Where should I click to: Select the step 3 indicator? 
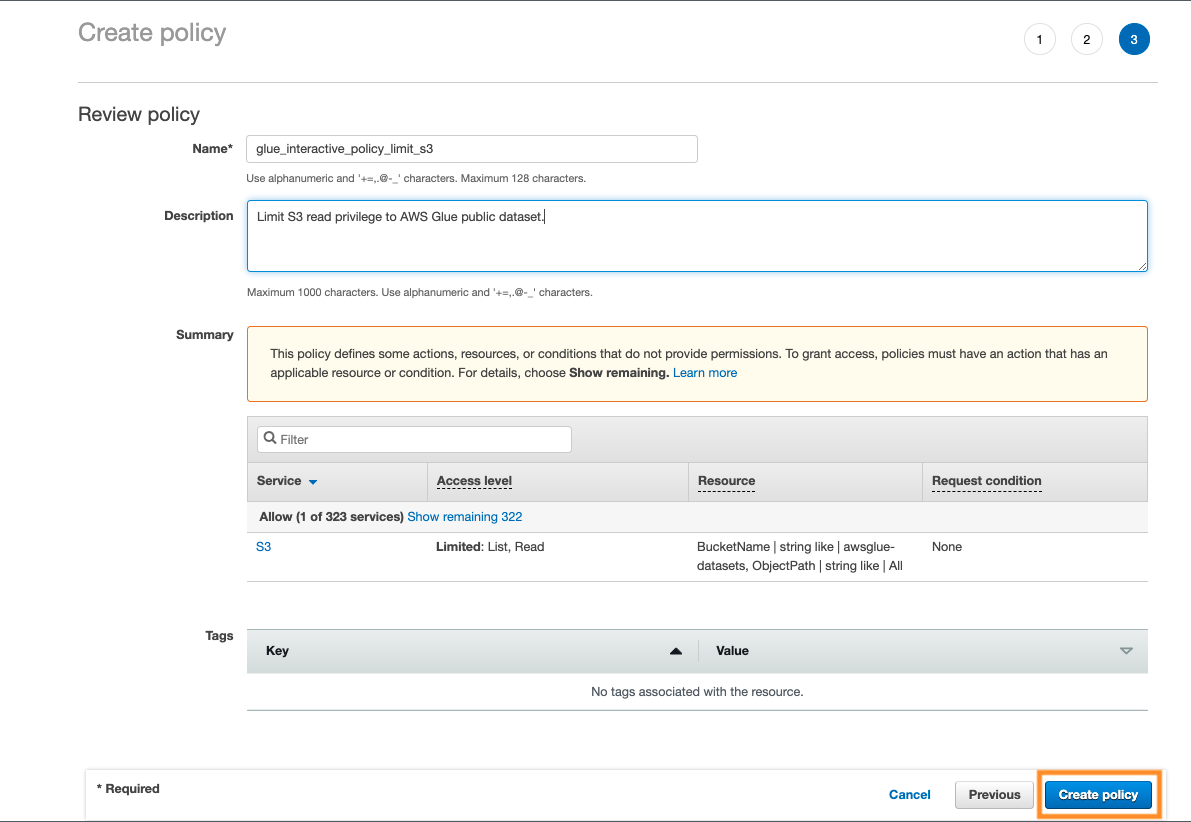[x=1134, y=40]
